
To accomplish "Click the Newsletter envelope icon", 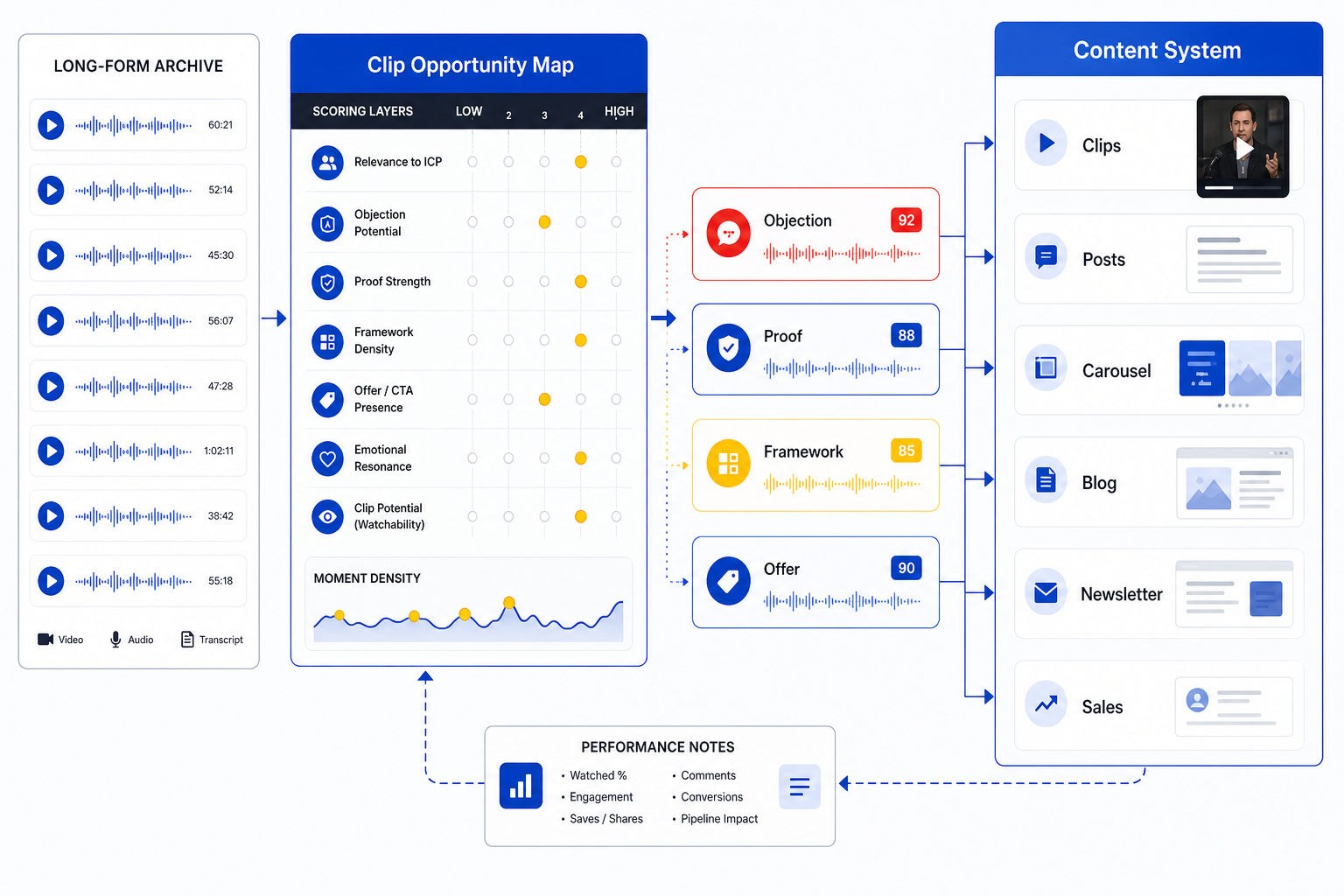I will (x=1046, y=593).
